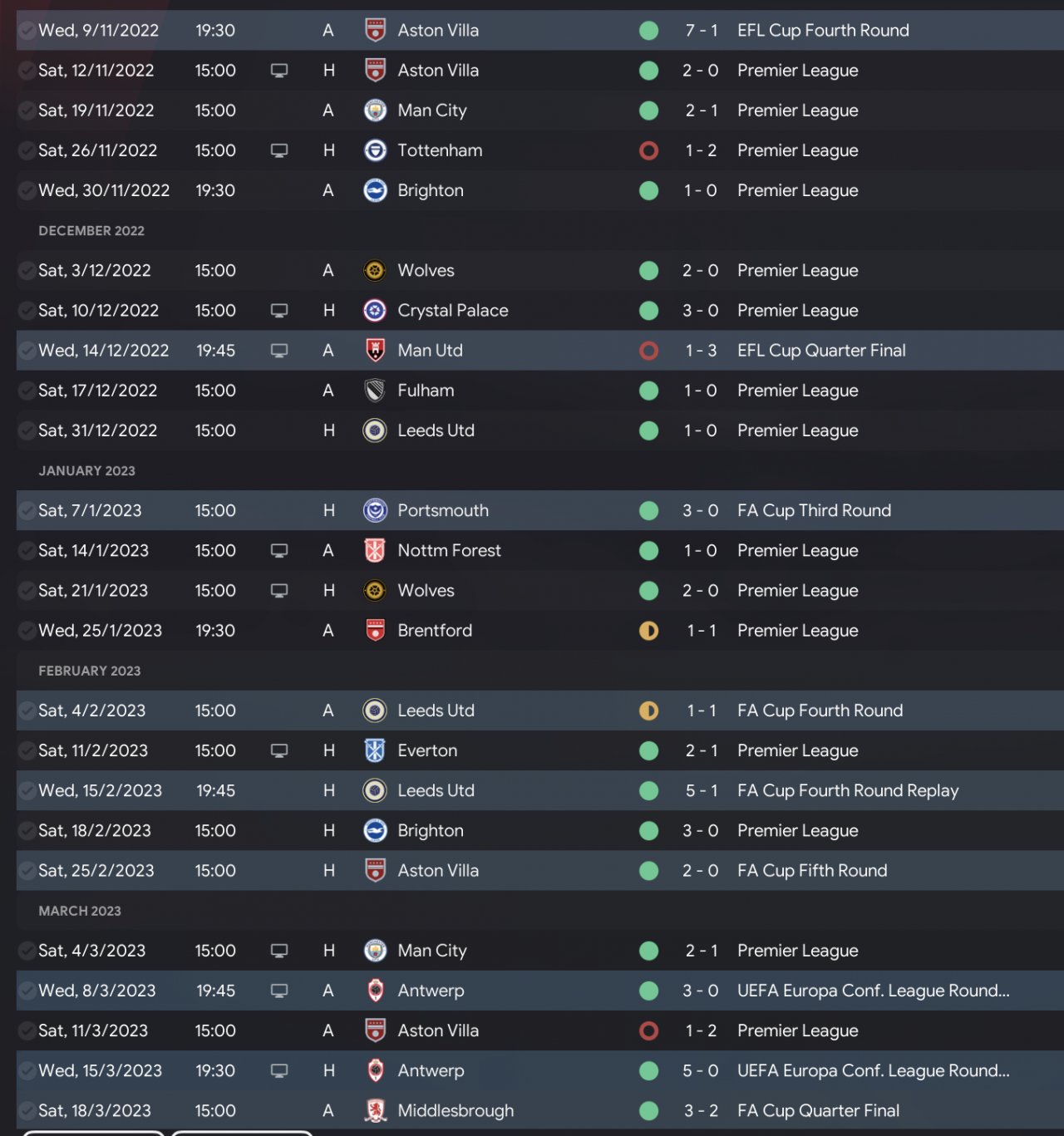
Task: Open the Portsmouth badge icon
Action: tap(375, 510)
